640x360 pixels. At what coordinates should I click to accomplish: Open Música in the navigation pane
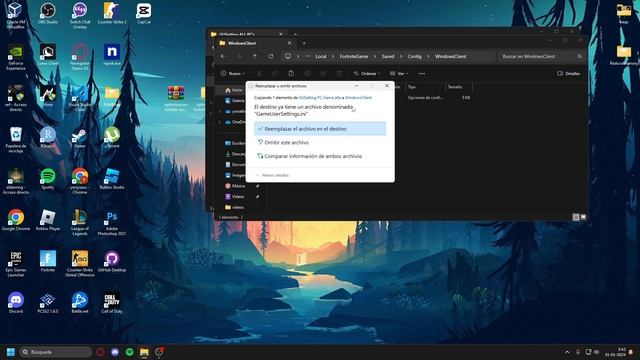235,186
